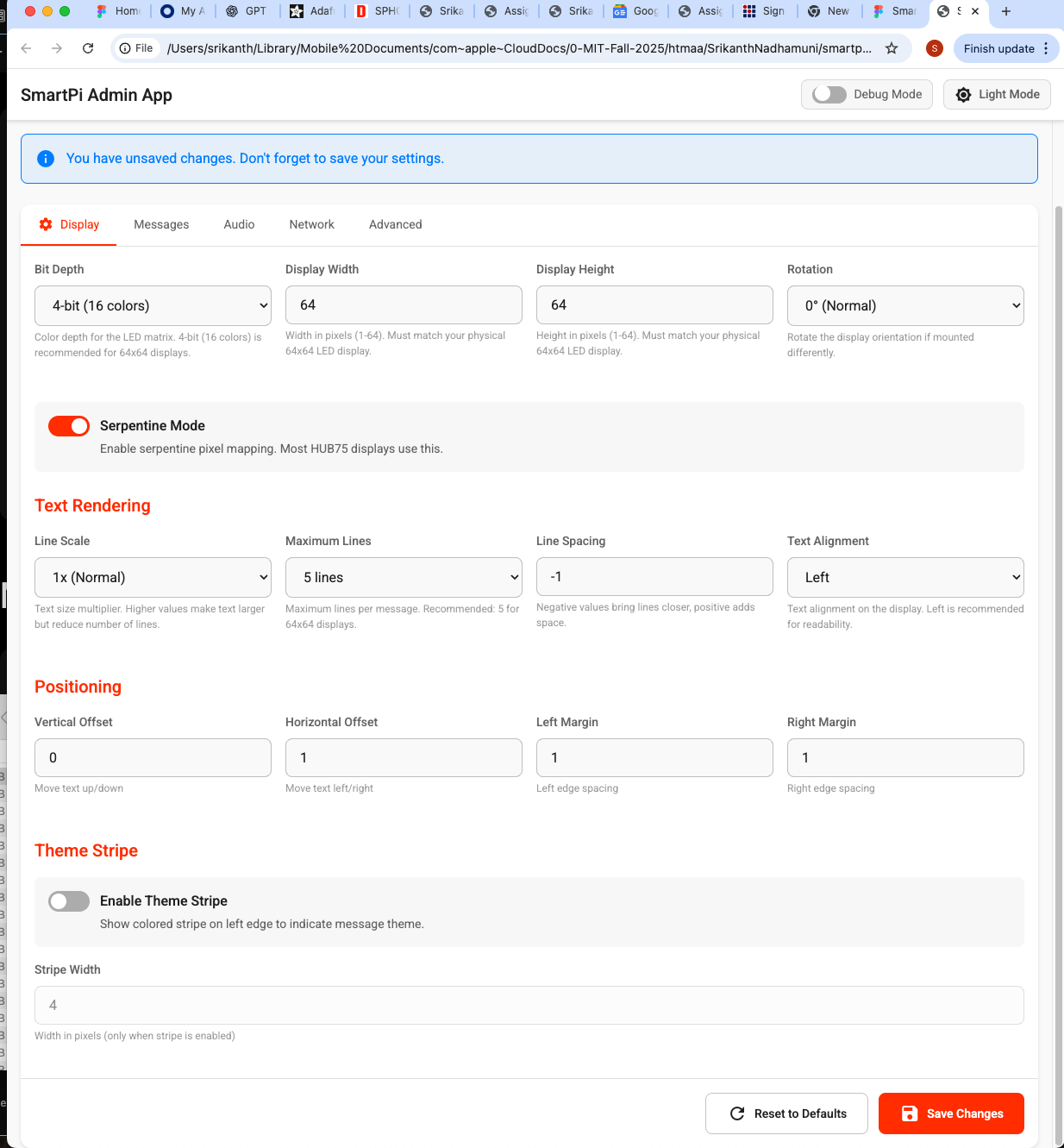Enable Theme Stripe
1064x1148 pixels.
(x=68, y=900)
